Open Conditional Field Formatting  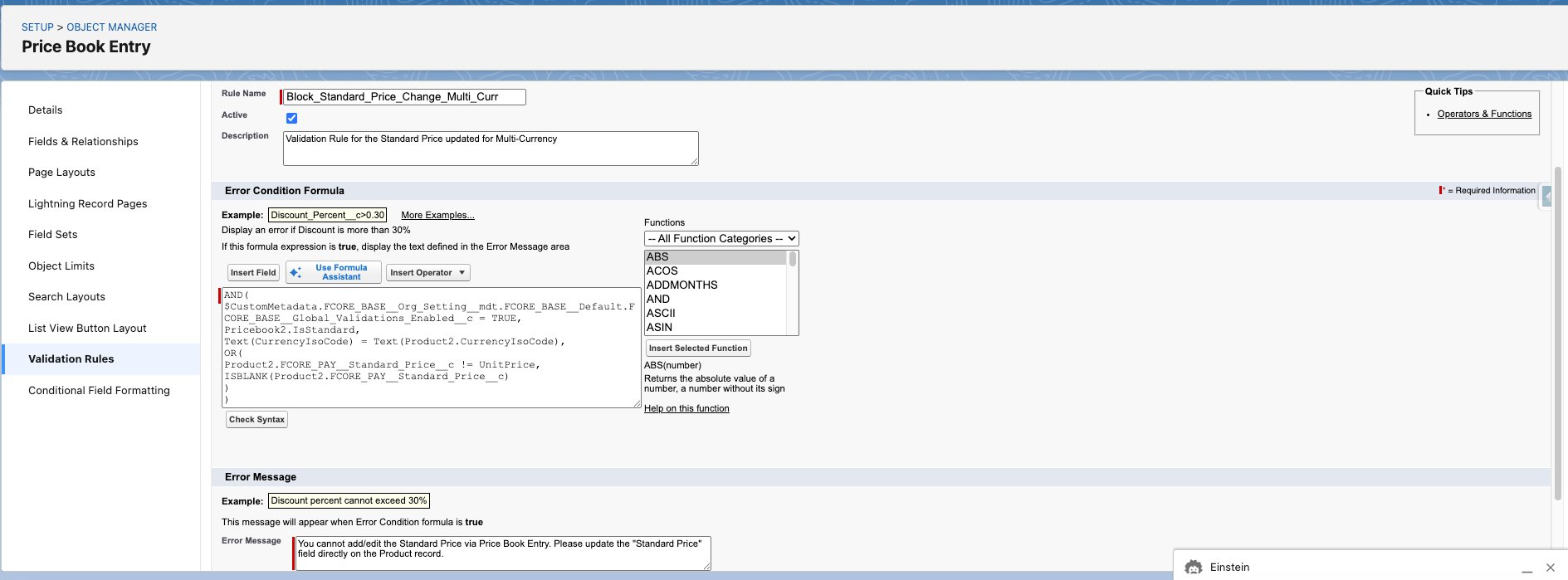(x=99, y=391)
